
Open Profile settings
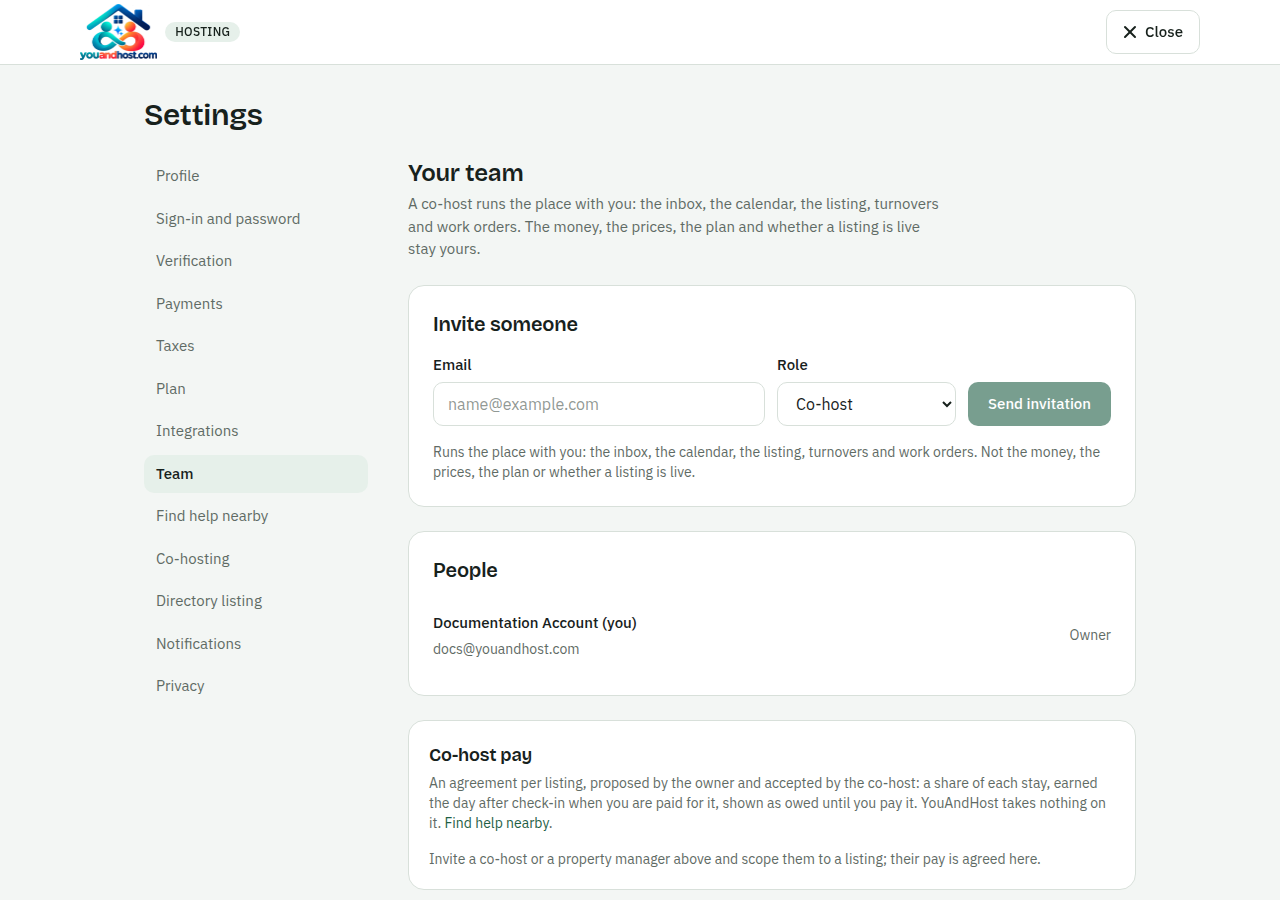click(256, 176)
